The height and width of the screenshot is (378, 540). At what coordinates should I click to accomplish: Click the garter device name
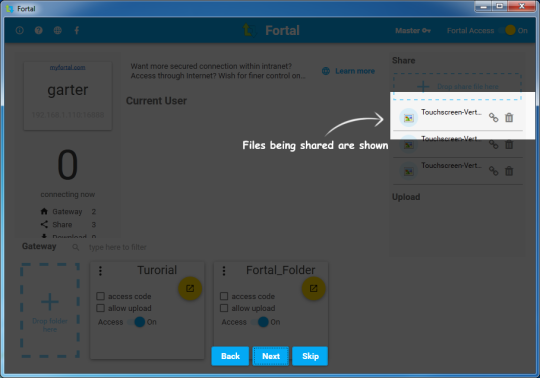68,90
